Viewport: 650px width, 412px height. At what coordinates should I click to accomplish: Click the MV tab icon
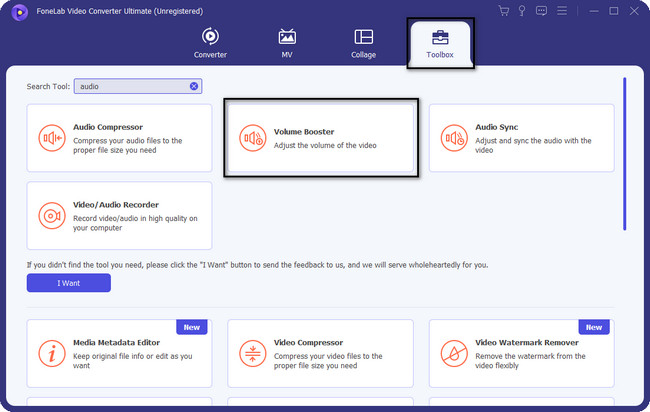[x=287, y=37]
